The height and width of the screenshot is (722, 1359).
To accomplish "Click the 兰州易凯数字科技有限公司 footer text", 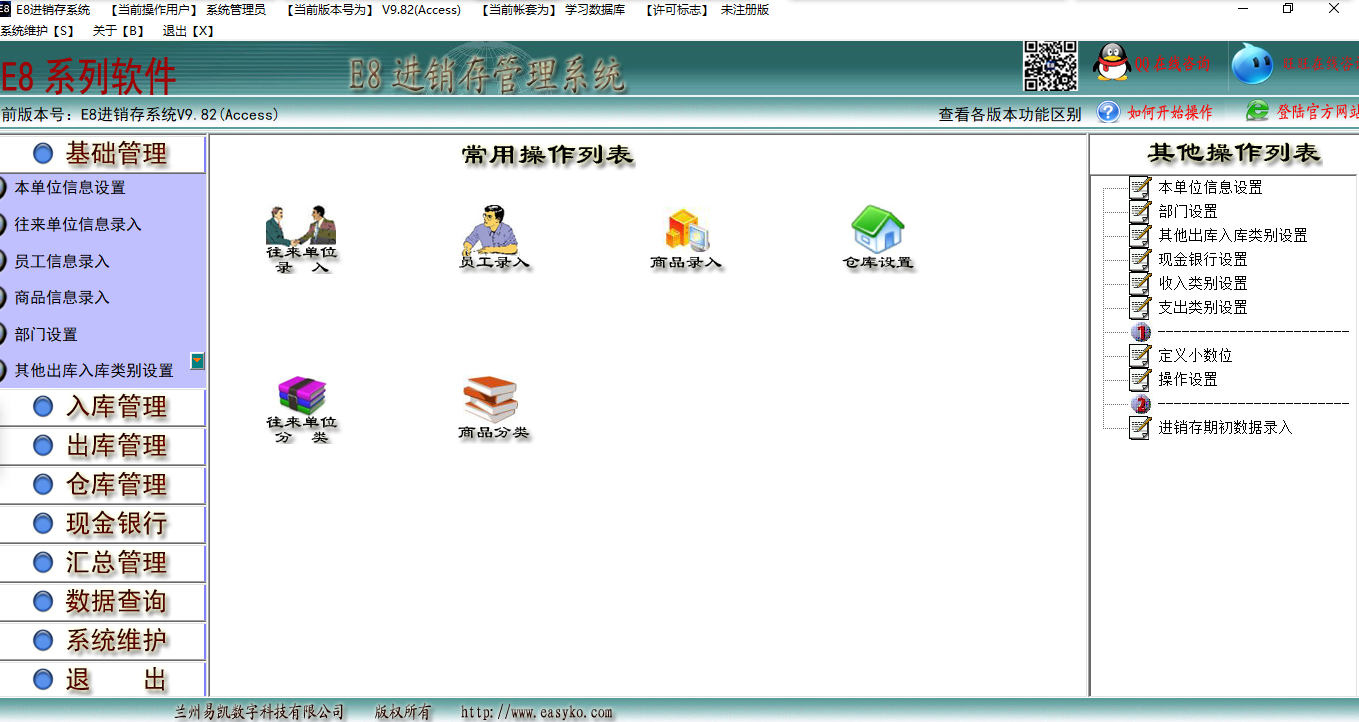I will 259,712.
